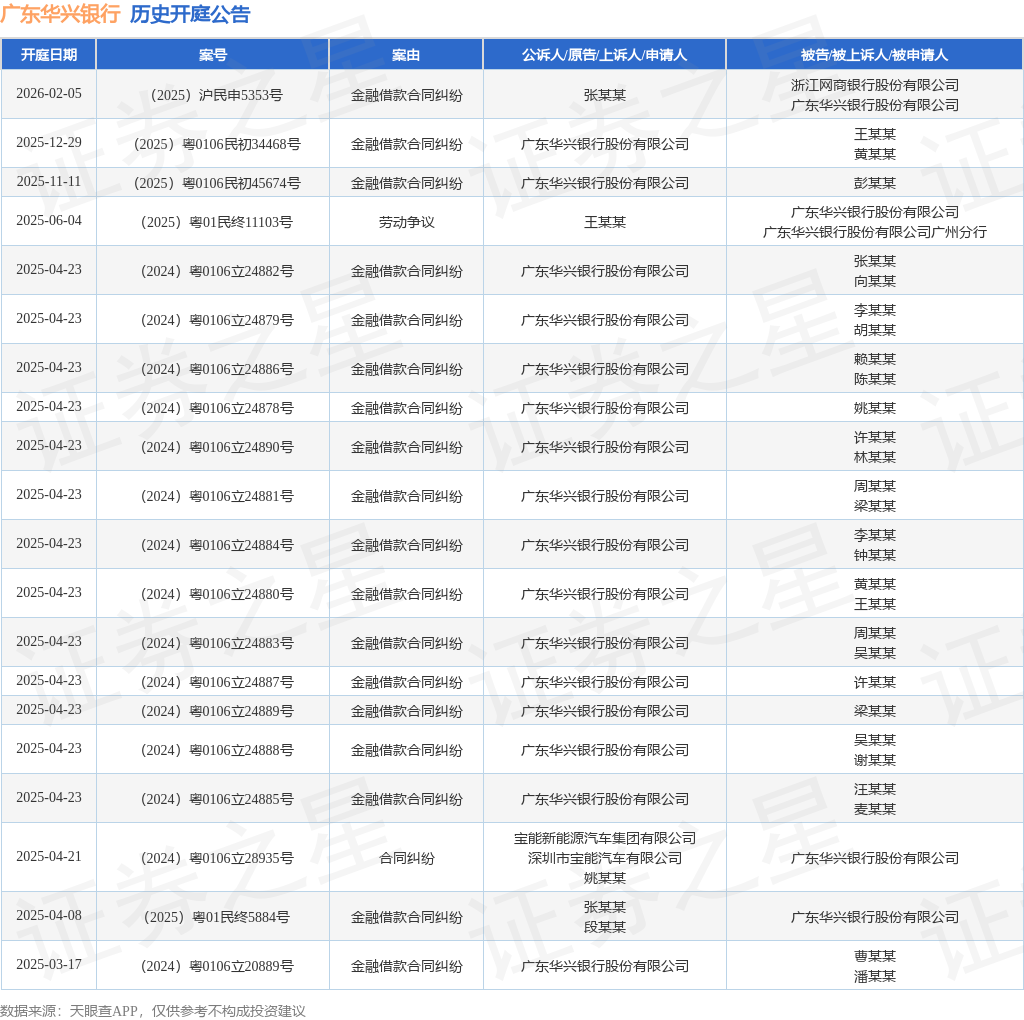
Task: Select 宝能新能源汽车集团有限公司 plaintiff entry
Action: (605, 838)
